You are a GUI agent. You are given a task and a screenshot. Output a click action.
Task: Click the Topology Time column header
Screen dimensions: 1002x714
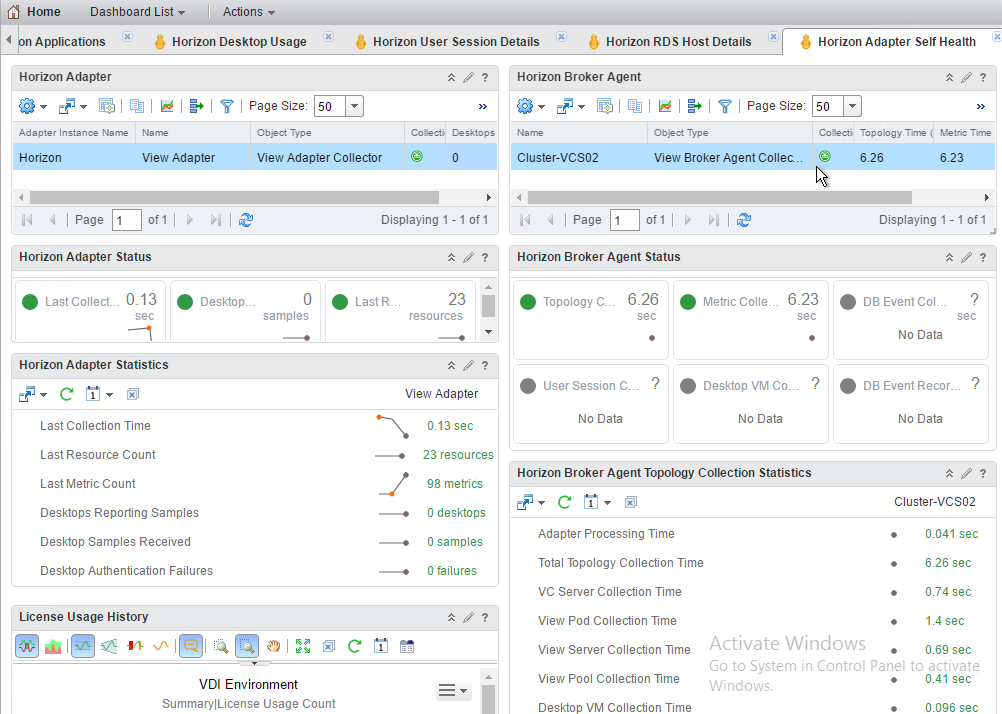pyautogui.click(x=893, y=133)
